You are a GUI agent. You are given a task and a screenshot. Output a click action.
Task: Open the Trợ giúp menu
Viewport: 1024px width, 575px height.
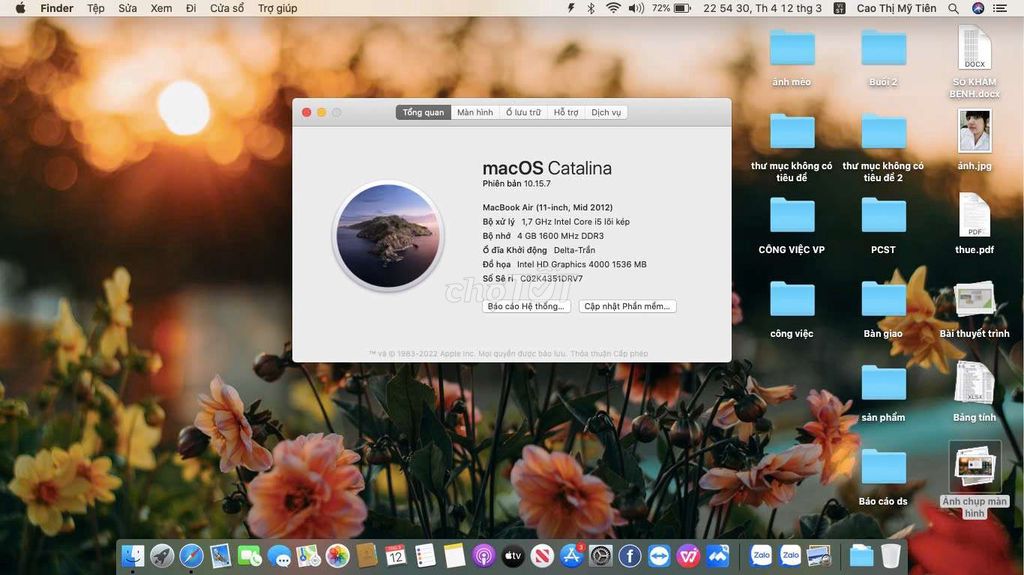click(x=278, y=8)
